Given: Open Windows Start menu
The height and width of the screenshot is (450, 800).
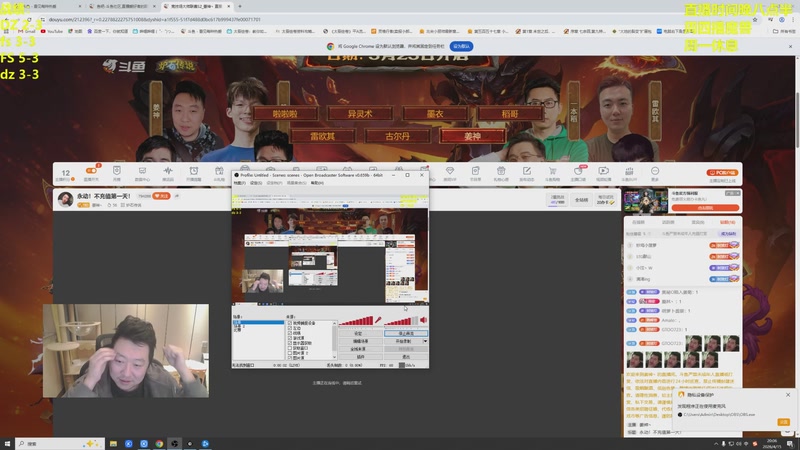Looking at the screenshot, I should 7,444.
